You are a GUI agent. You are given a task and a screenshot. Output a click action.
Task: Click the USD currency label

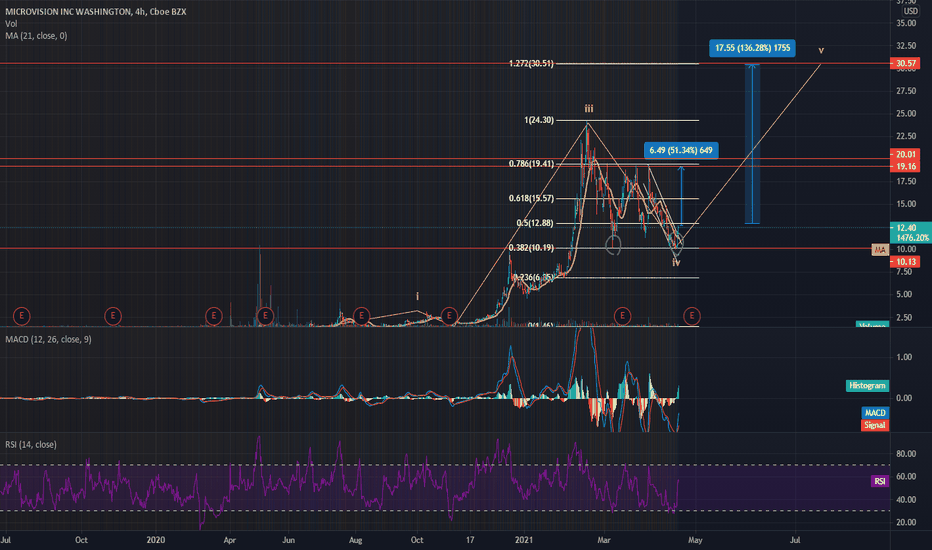(910, 11)
